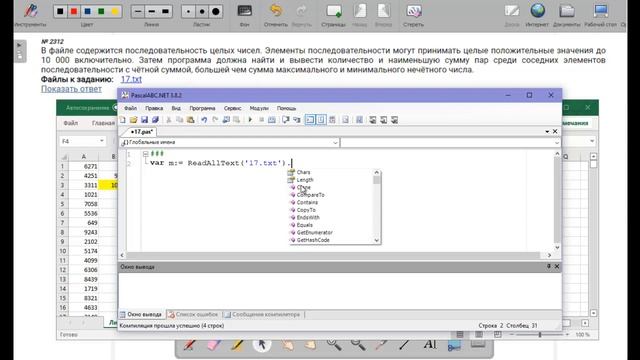Screen dimensions: 640x360
Task: Switch to Сообщения компилятора tab
Action: pos(262,314)
